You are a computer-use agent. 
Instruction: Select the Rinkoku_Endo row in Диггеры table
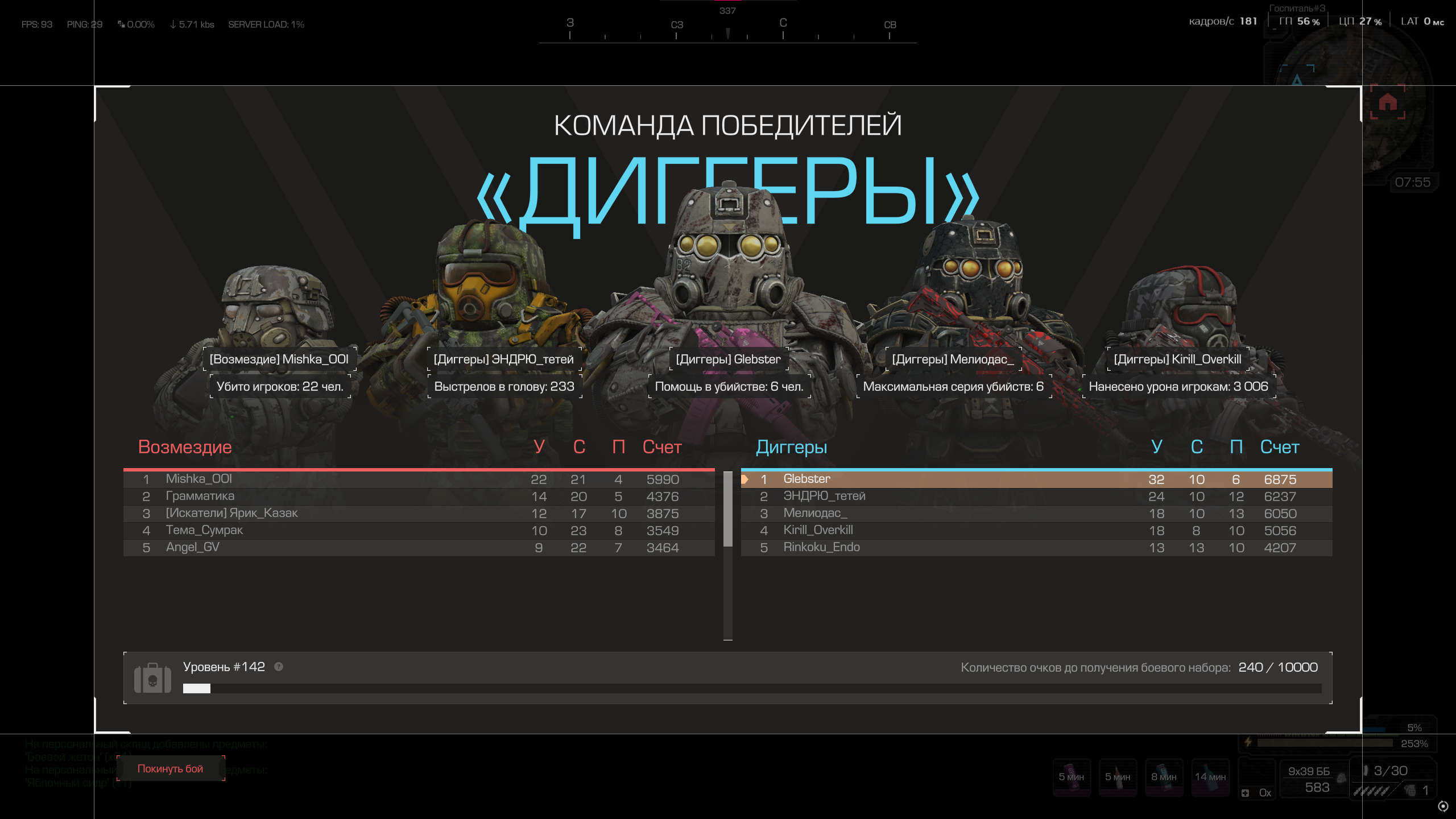click(x=1036, y=548)
